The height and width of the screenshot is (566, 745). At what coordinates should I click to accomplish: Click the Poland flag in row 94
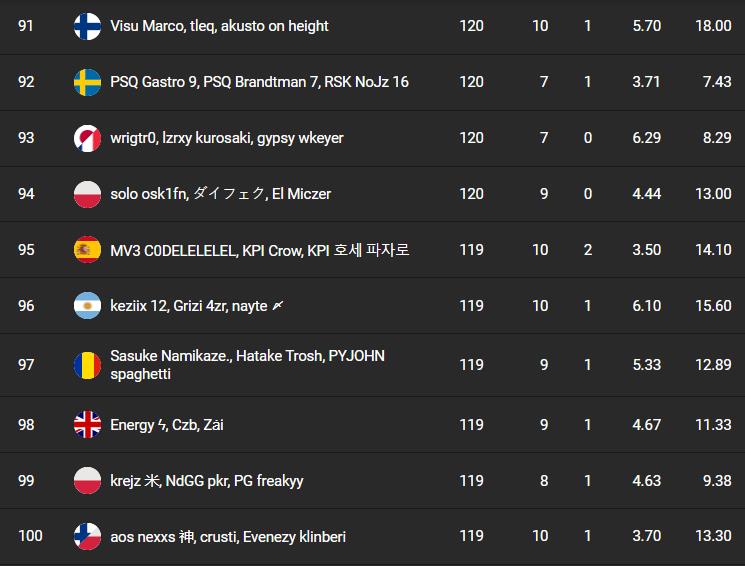[x=87, y=194]
